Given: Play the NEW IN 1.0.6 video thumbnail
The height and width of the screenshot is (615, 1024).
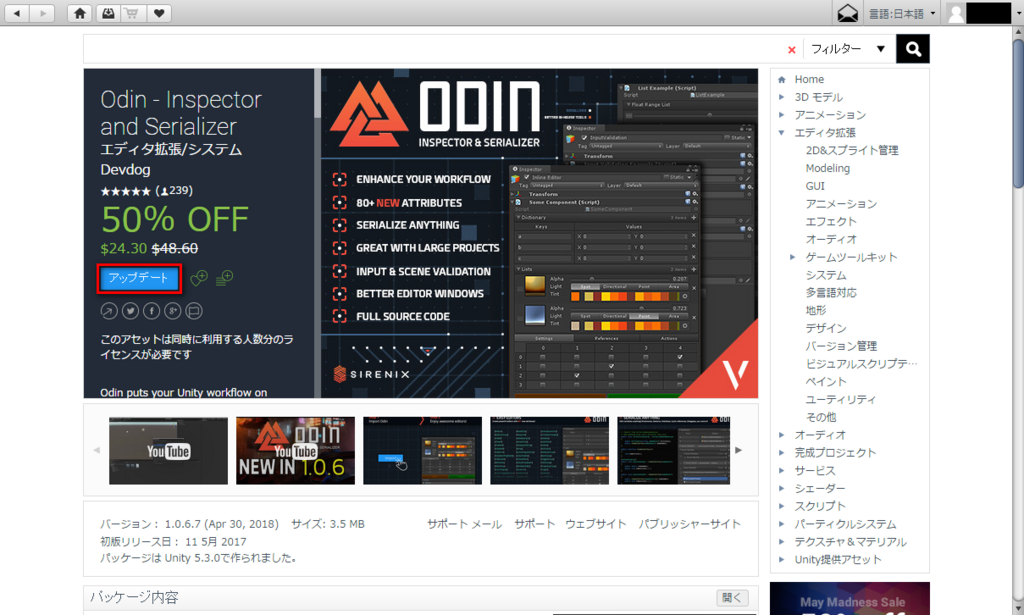Looking at the screenshot, I should (x=295, y=450).
